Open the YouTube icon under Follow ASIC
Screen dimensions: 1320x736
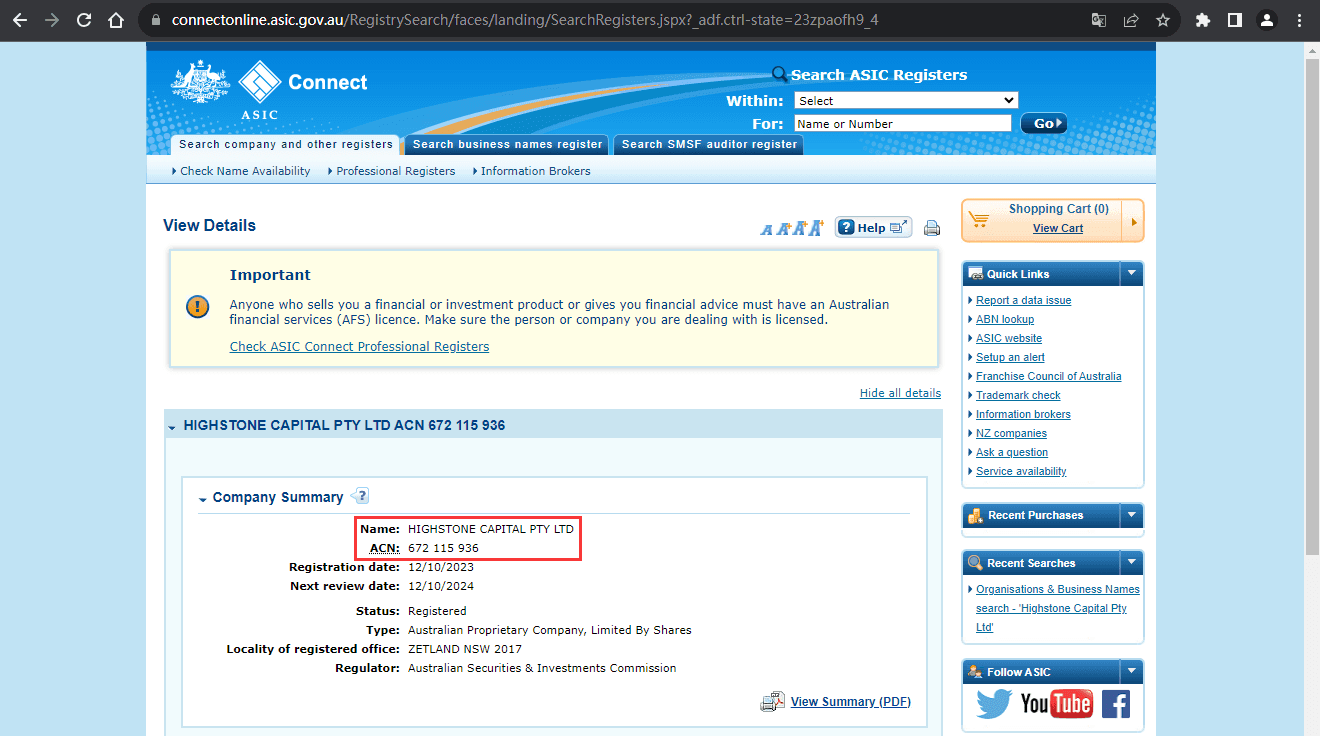tap(1056, 704)
